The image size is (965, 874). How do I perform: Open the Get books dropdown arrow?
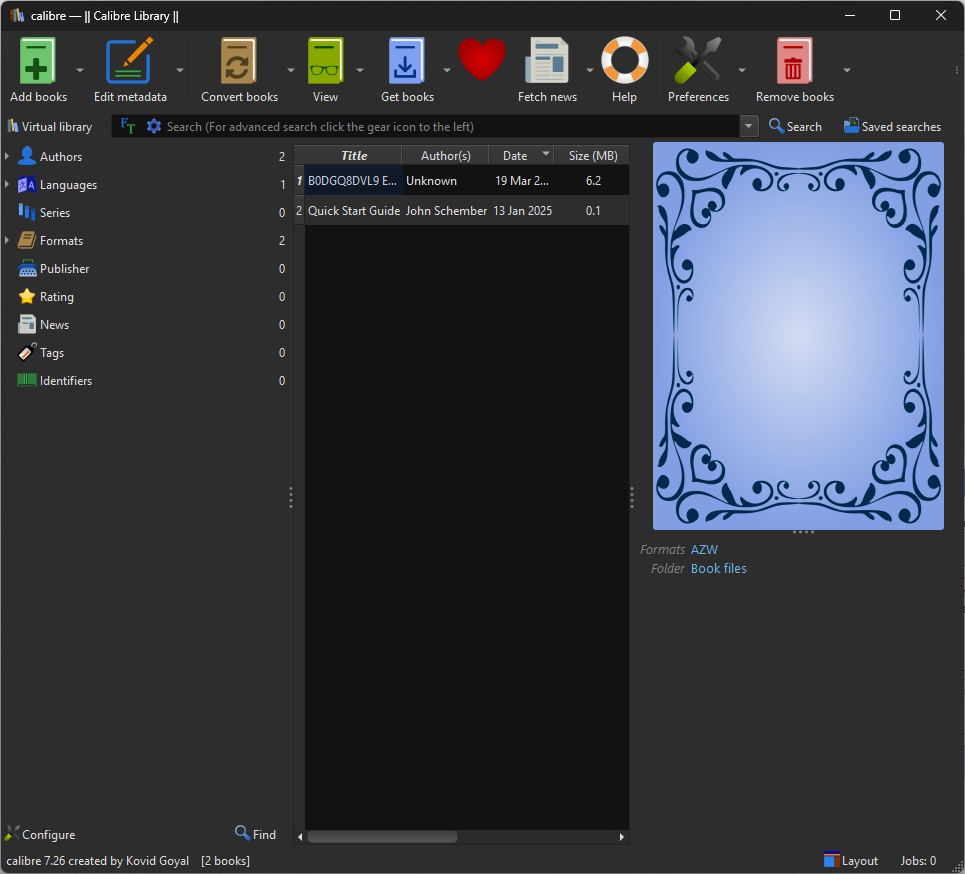(447, 70)
